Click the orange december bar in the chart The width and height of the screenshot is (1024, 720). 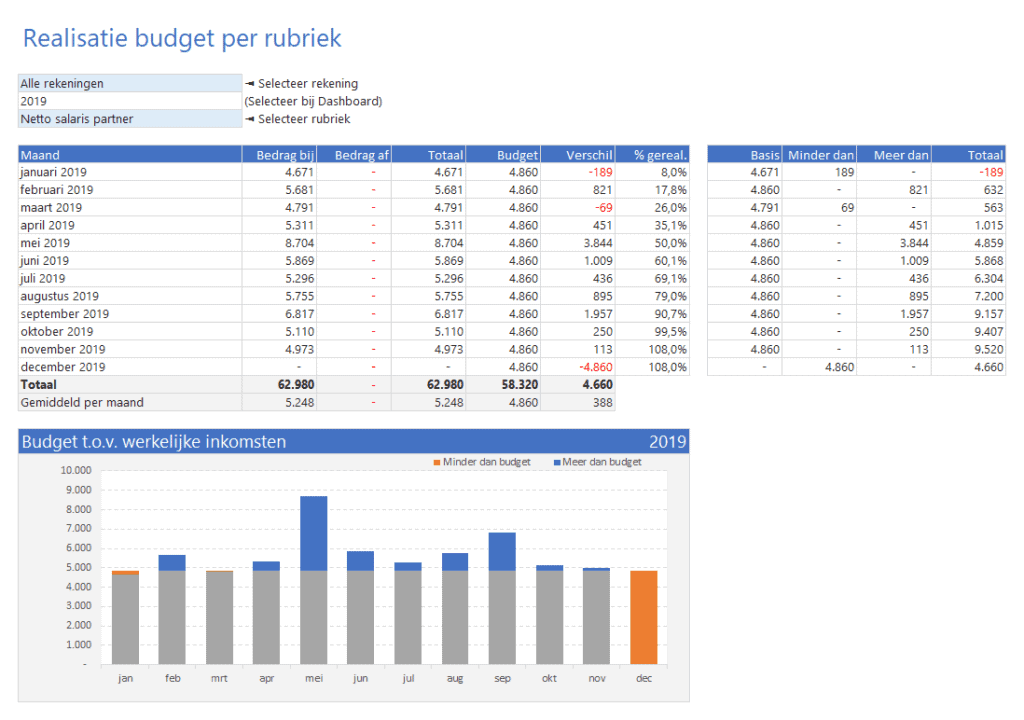tap(644, 617)
